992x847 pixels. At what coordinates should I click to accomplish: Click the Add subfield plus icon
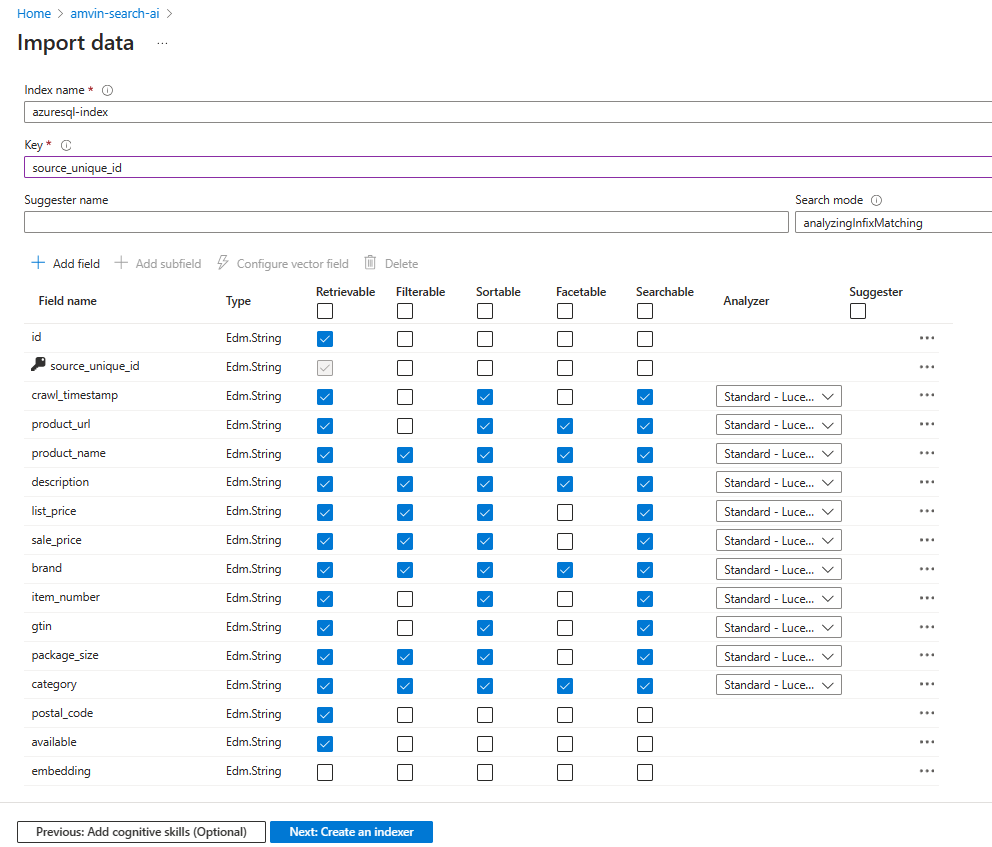[121, 263]
